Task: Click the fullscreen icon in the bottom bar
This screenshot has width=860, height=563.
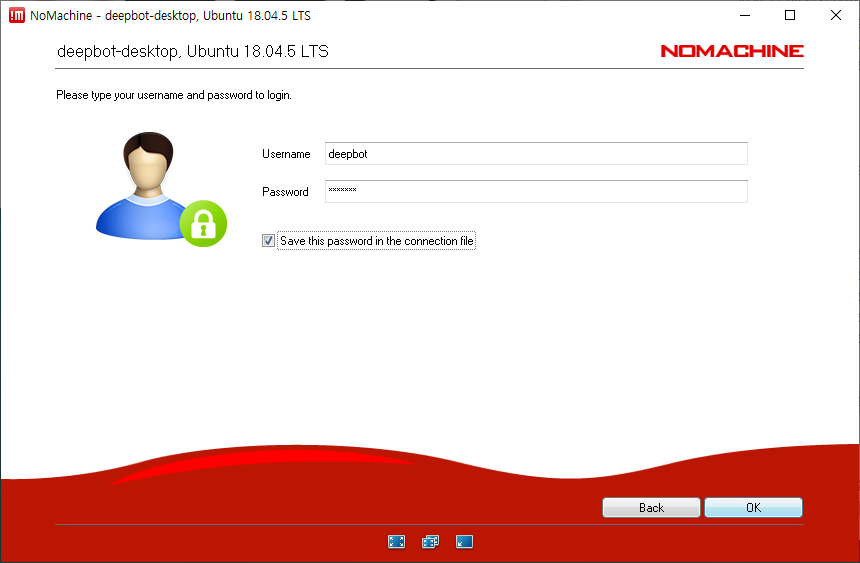Action: coord(397,542)
